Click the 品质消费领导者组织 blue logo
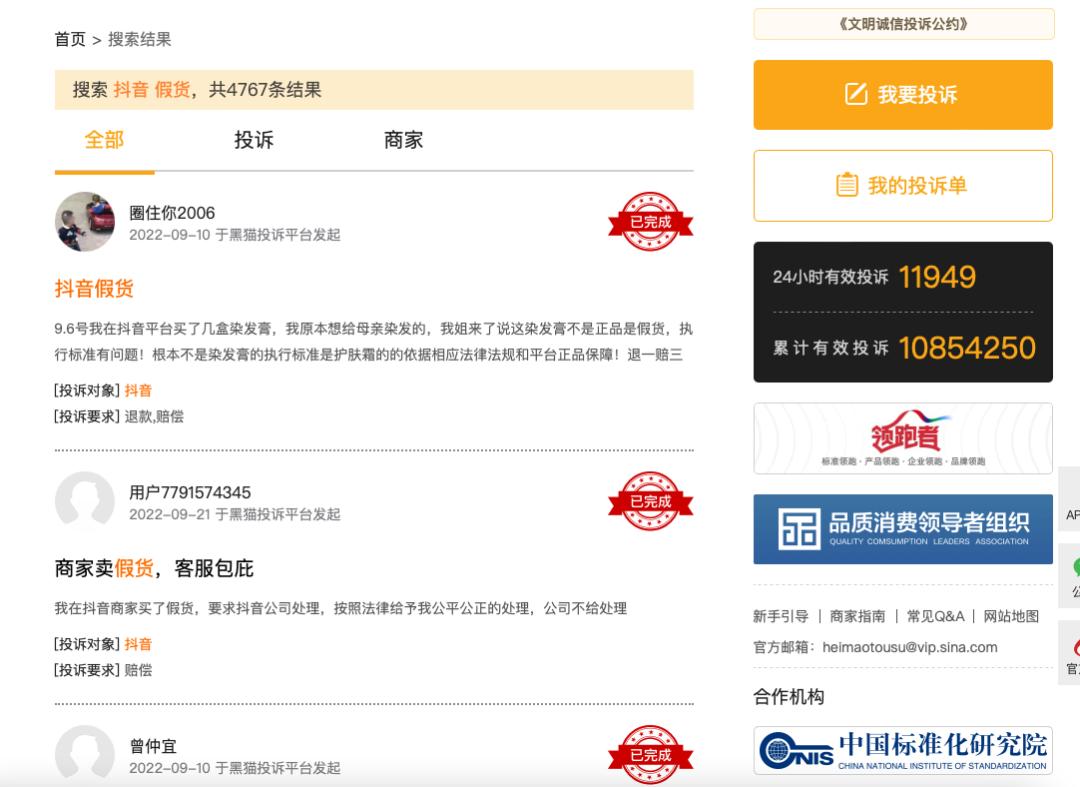This screenshot has width=1080, height=787. click(x=902, y=528)
